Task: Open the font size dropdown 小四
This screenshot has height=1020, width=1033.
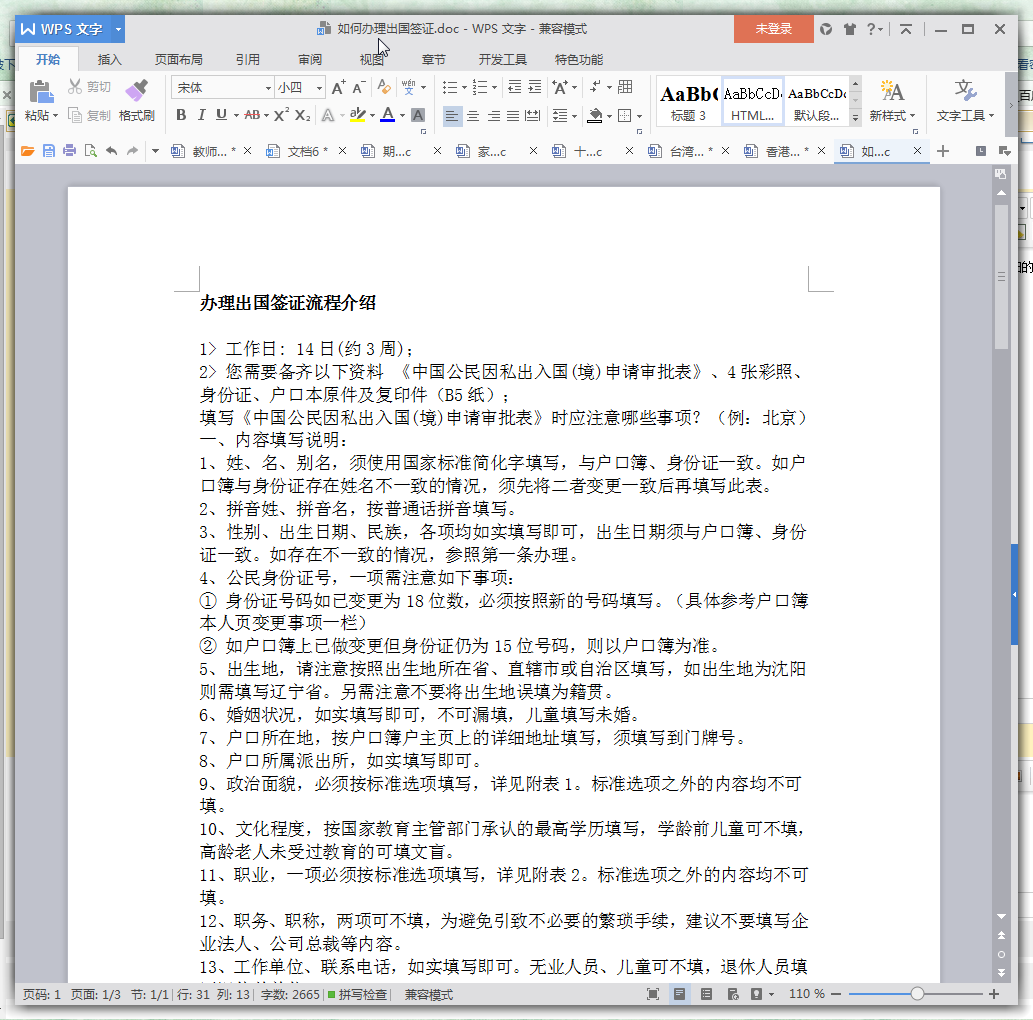Action: (x=320, y=88)
